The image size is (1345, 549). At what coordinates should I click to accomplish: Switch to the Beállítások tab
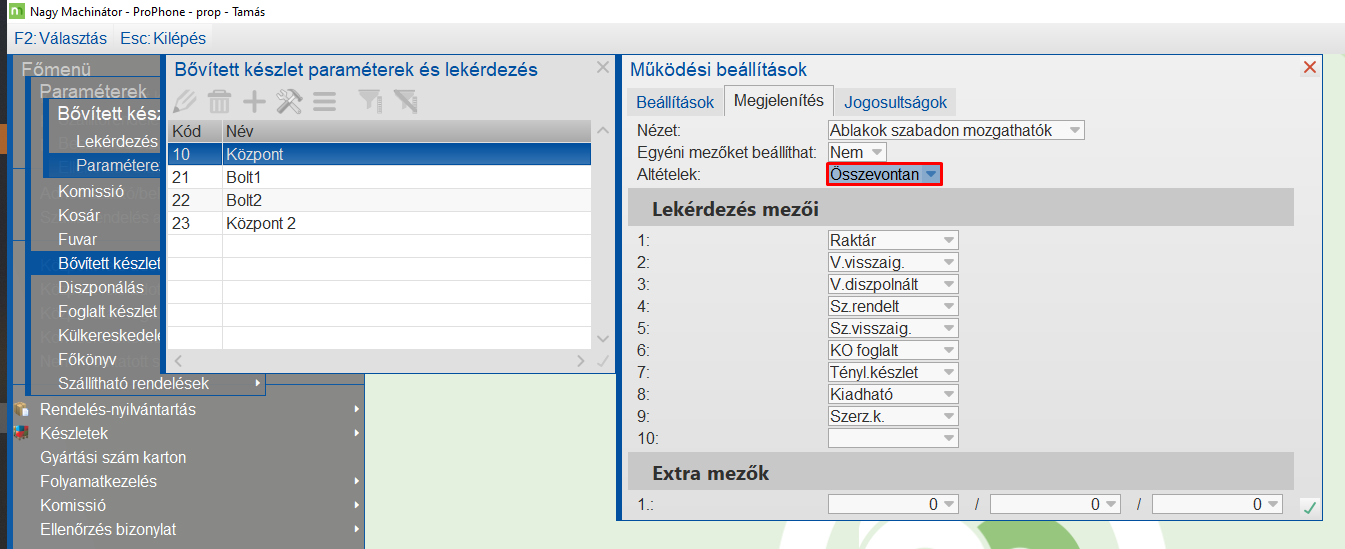click(675, 102)
